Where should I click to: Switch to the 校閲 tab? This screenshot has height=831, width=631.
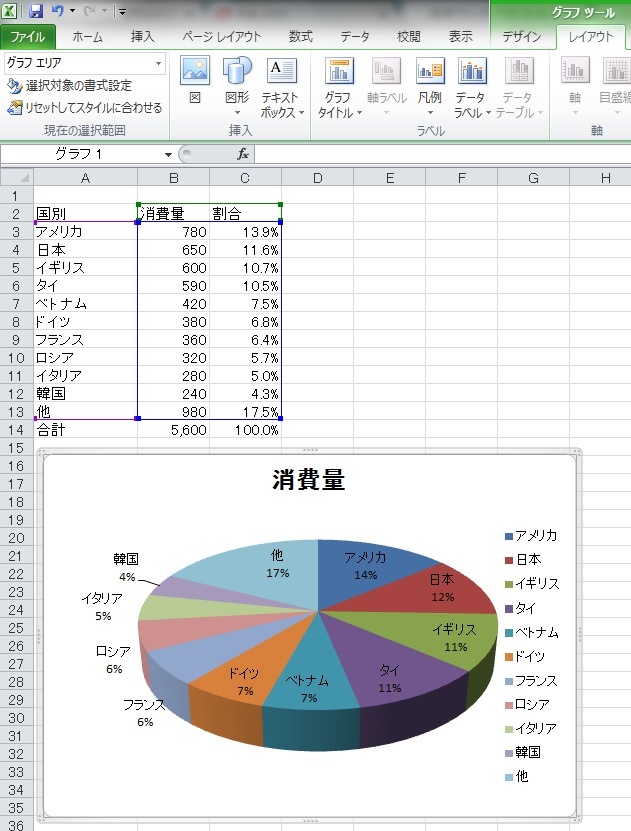[408, 37]
